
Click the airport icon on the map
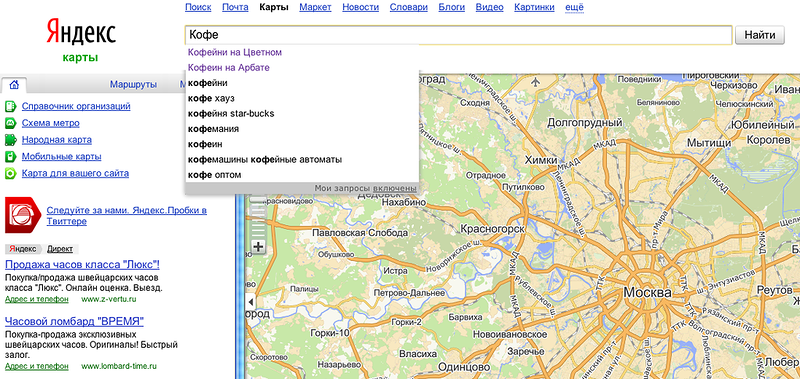click(x=535, y=82)
